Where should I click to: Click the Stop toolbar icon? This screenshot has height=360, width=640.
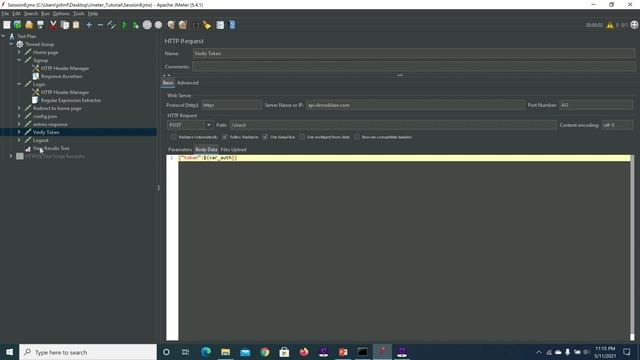147,25
